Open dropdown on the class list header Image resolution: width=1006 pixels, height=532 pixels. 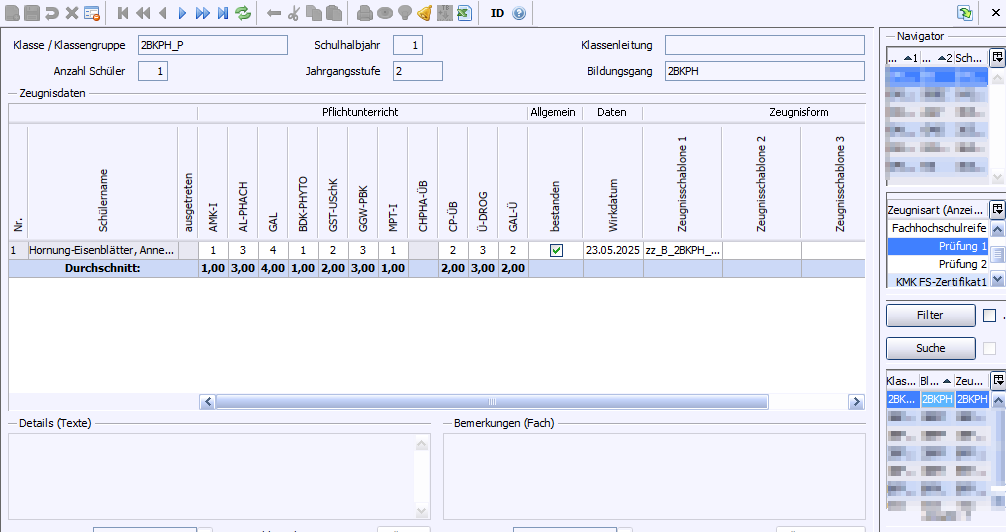pos(997,381)
